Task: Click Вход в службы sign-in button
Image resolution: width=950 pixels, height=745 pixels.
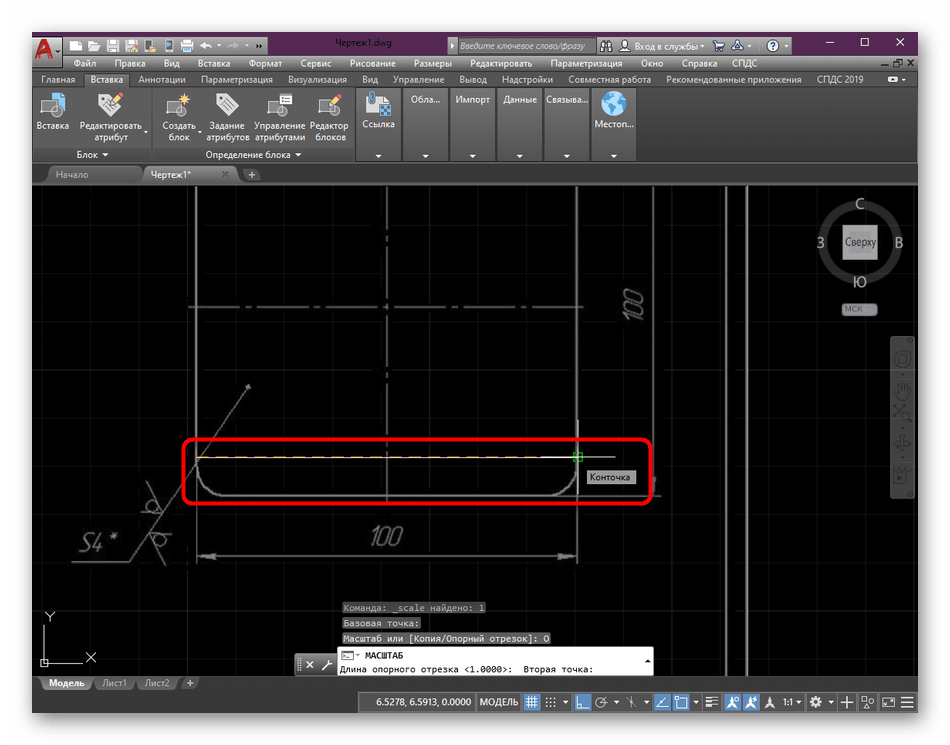Action: coord(663,46)
